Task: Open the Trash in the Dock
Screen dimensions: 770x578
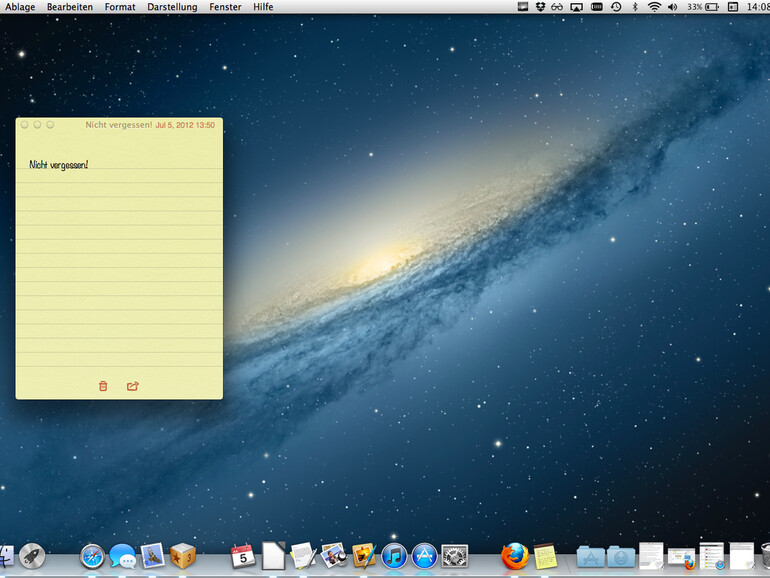Action: tap(764, 556)
